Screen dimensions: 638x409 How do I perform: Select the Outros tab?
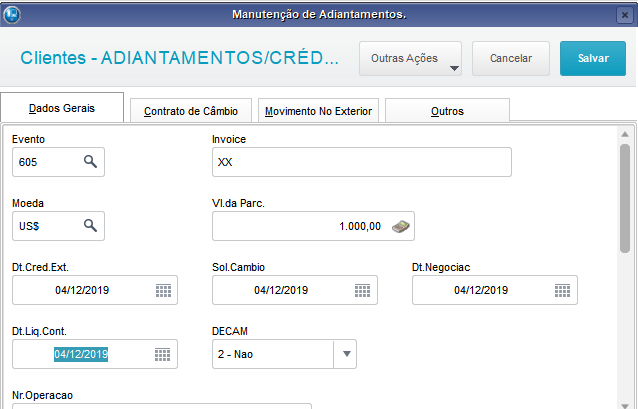[447, 111]
